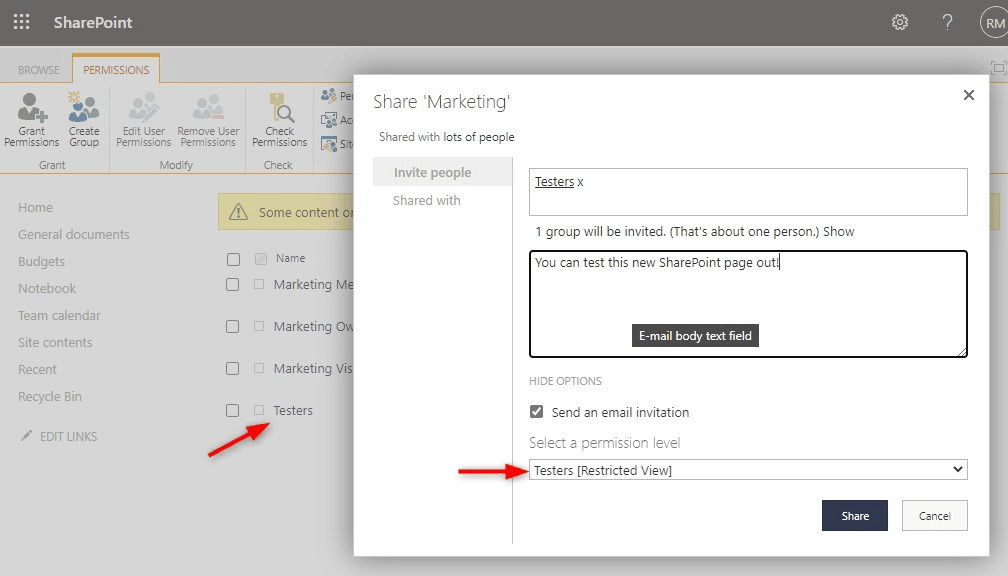Collapse the HIDE OPTIONS section
The height and width of the screenshot is (576, 1008).
(x=565, y=381)
